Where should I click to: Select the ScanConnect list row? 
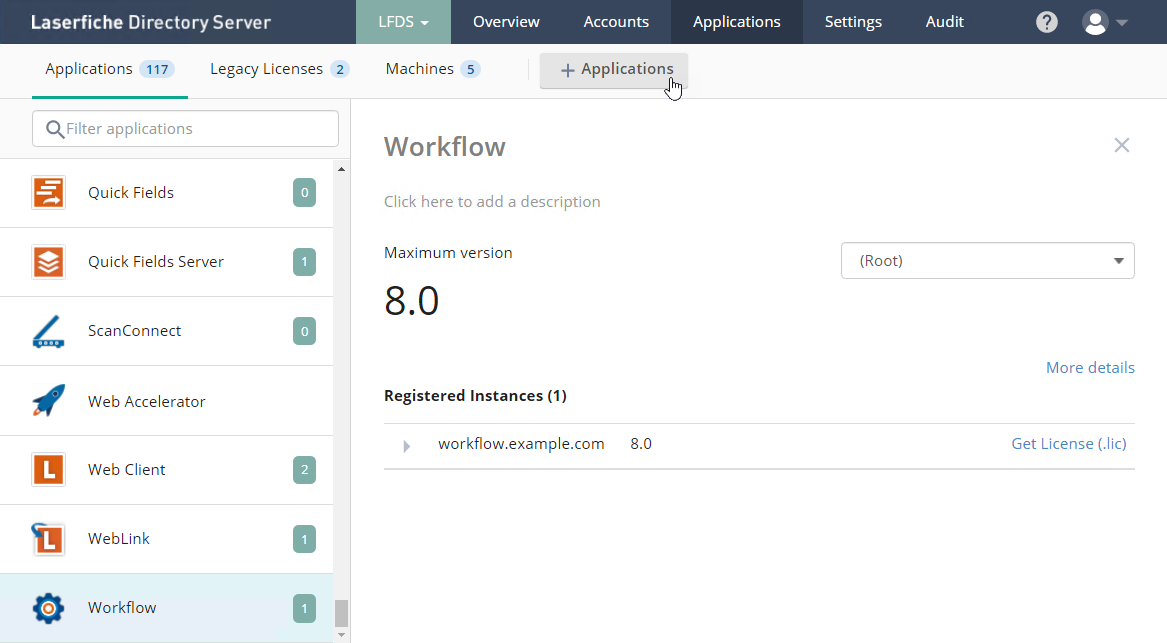pyautogui.click(x=167, y=331)
